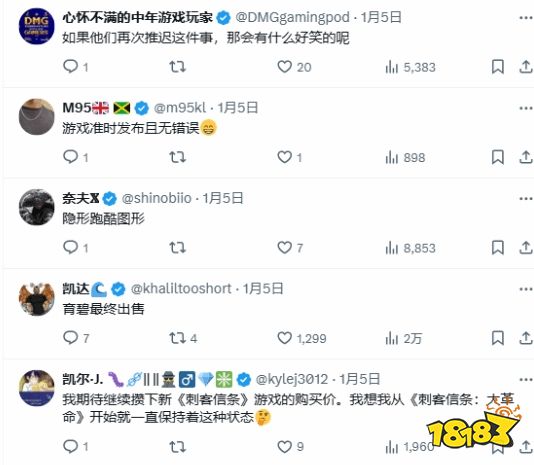Open the @khaliltooshort profile handle
Screen dimensions: 534x465
(x=181, y=289)
